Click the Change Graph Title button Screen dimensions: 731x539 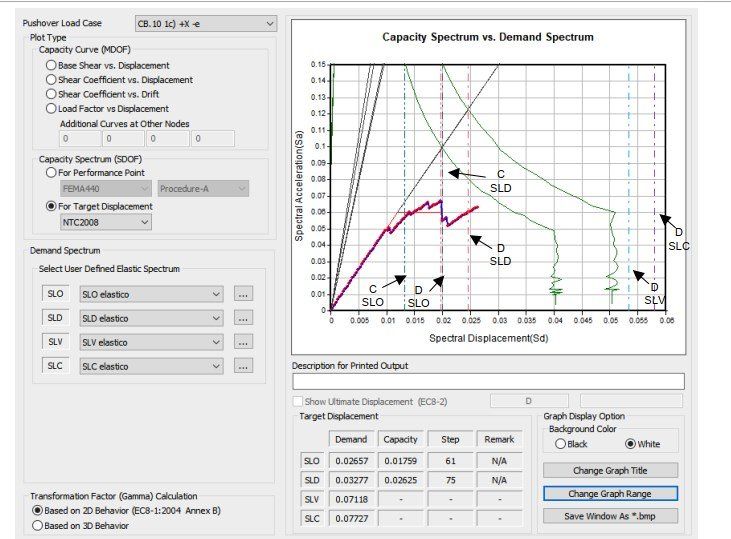(610, 470)
